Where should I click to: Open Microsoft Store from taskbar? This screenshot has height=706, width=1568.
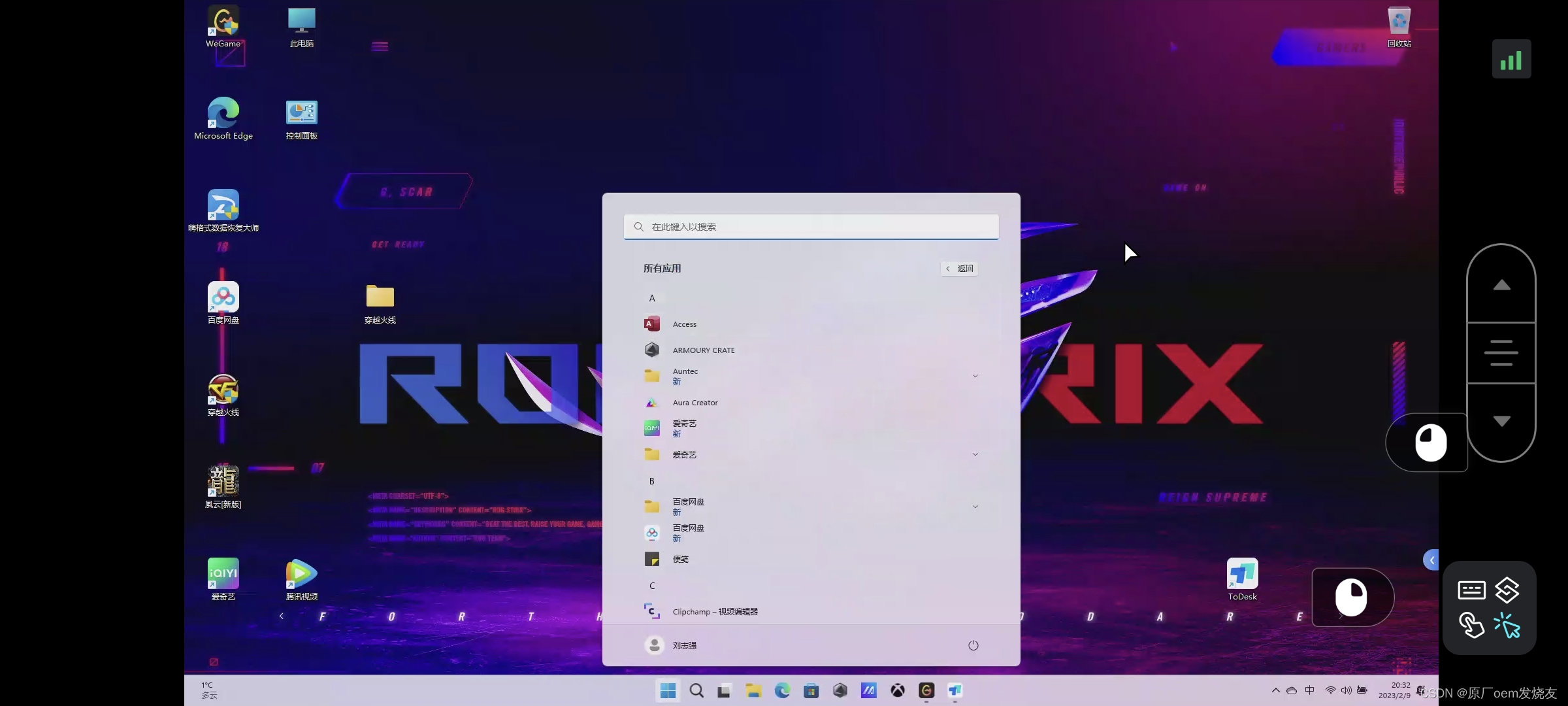811,690
